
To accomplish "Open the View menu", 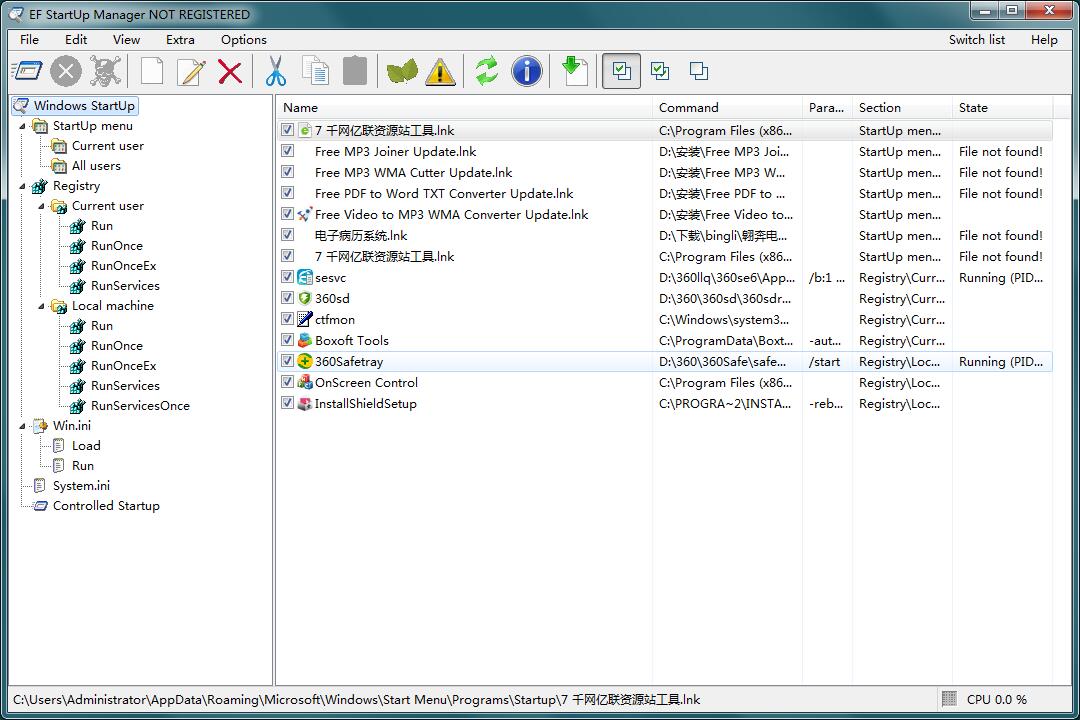I will pyautogui.click(x=126, y=39).
